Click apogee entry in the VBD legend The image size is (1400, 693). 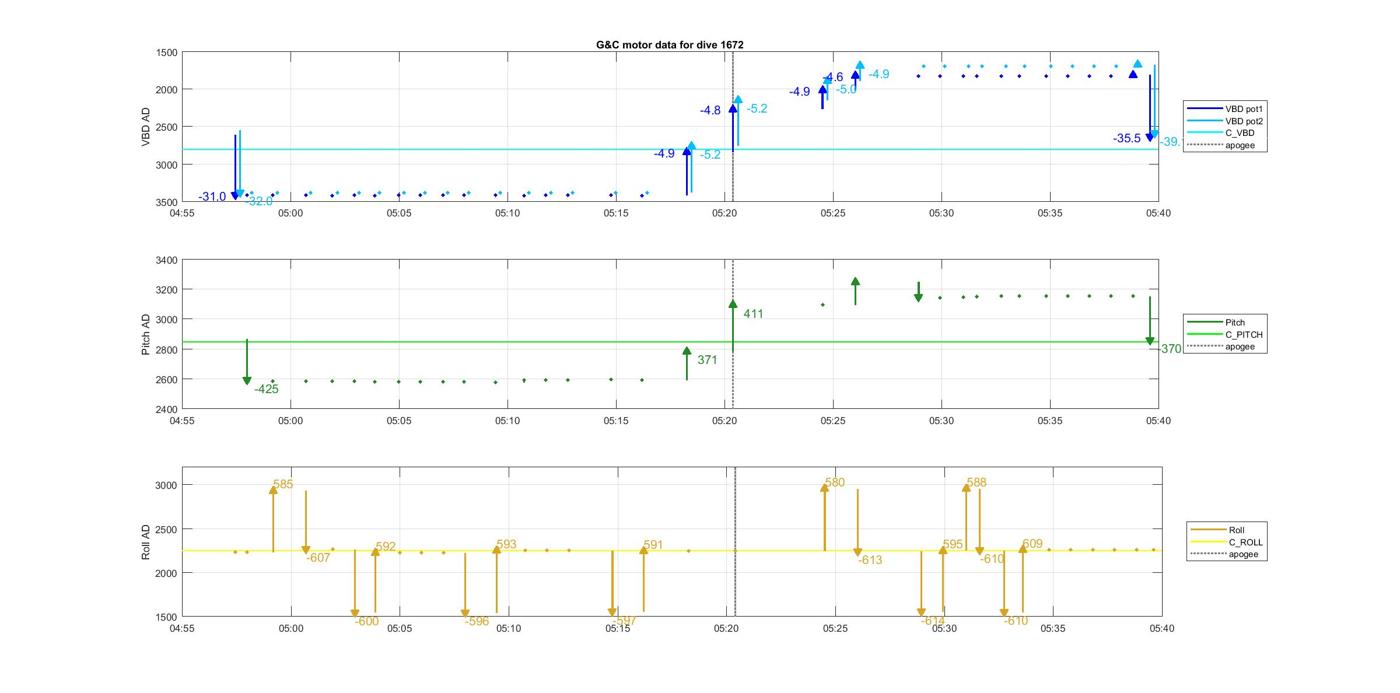[1223, 146]
